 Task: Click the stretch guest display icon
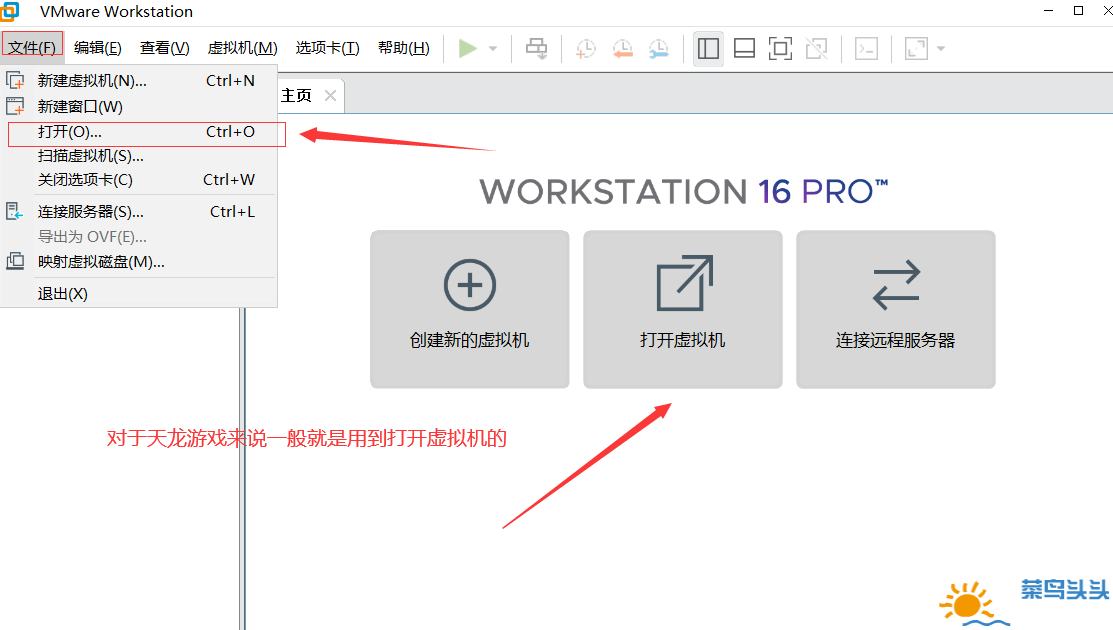coord(916,49)
